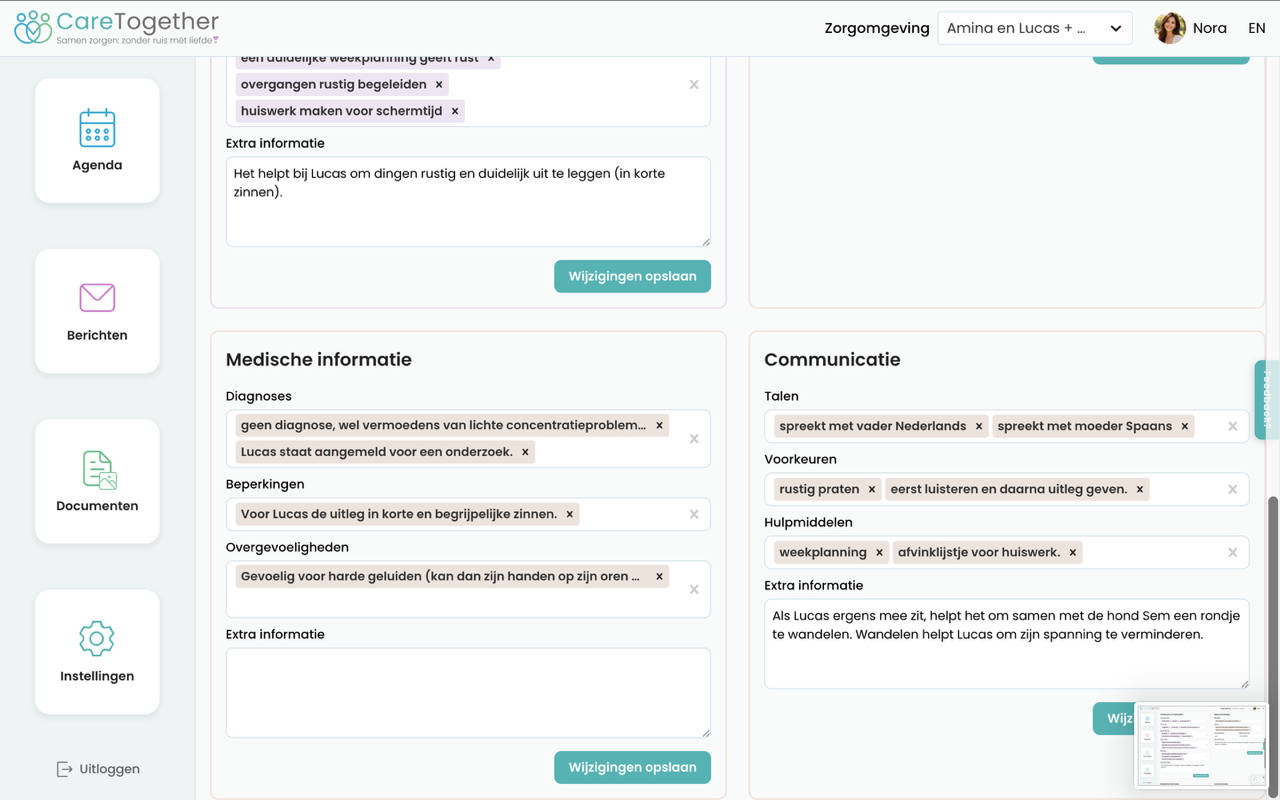Click the Uitloggen link text
The image size is (1280, 800).
(x=110, y=769)
